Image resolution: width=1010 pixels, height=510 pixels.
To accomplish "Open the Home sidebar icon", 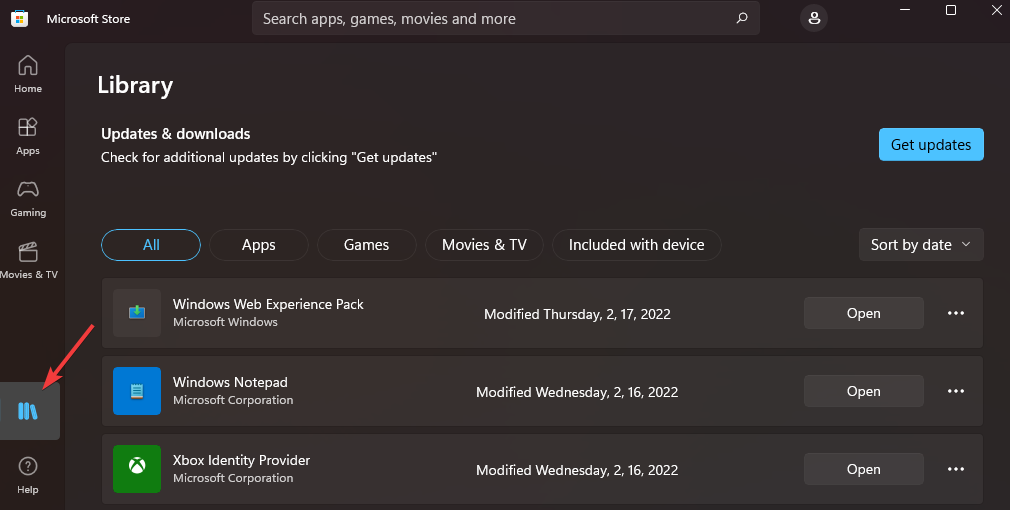I will [28, 74].
